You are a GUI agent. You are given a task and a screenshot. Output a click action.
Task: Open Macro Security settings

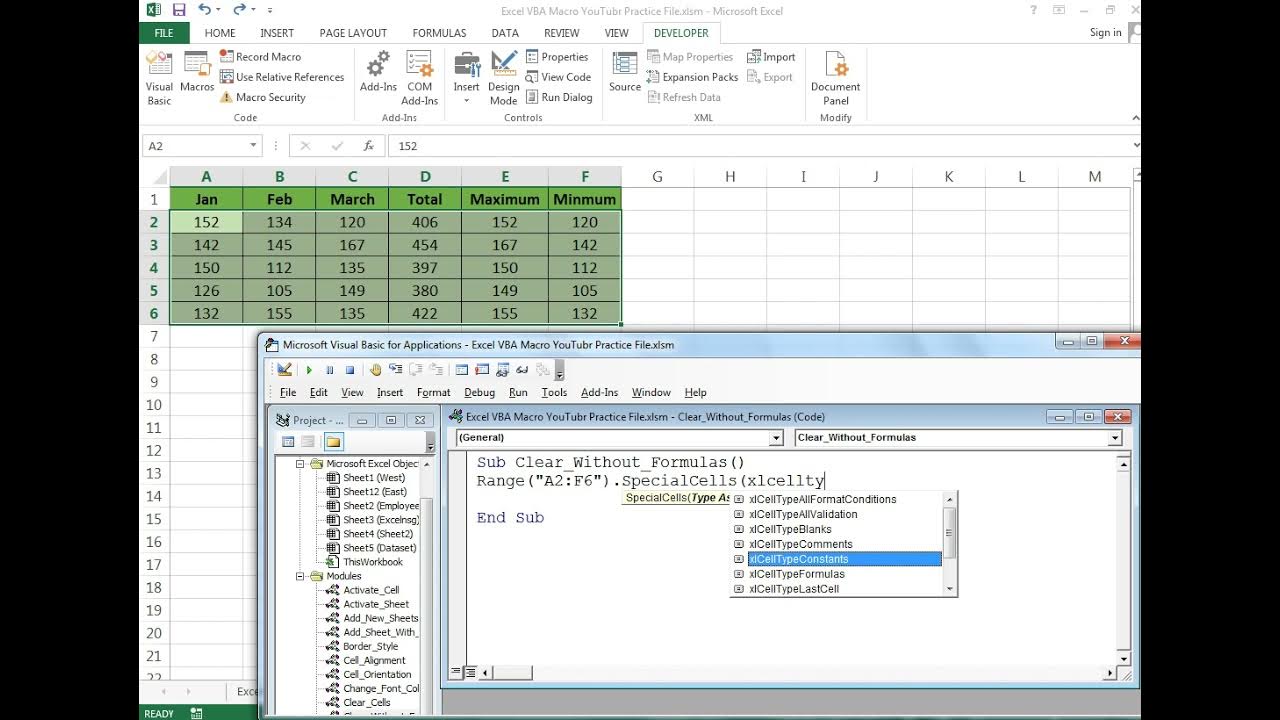coord(262,97)
